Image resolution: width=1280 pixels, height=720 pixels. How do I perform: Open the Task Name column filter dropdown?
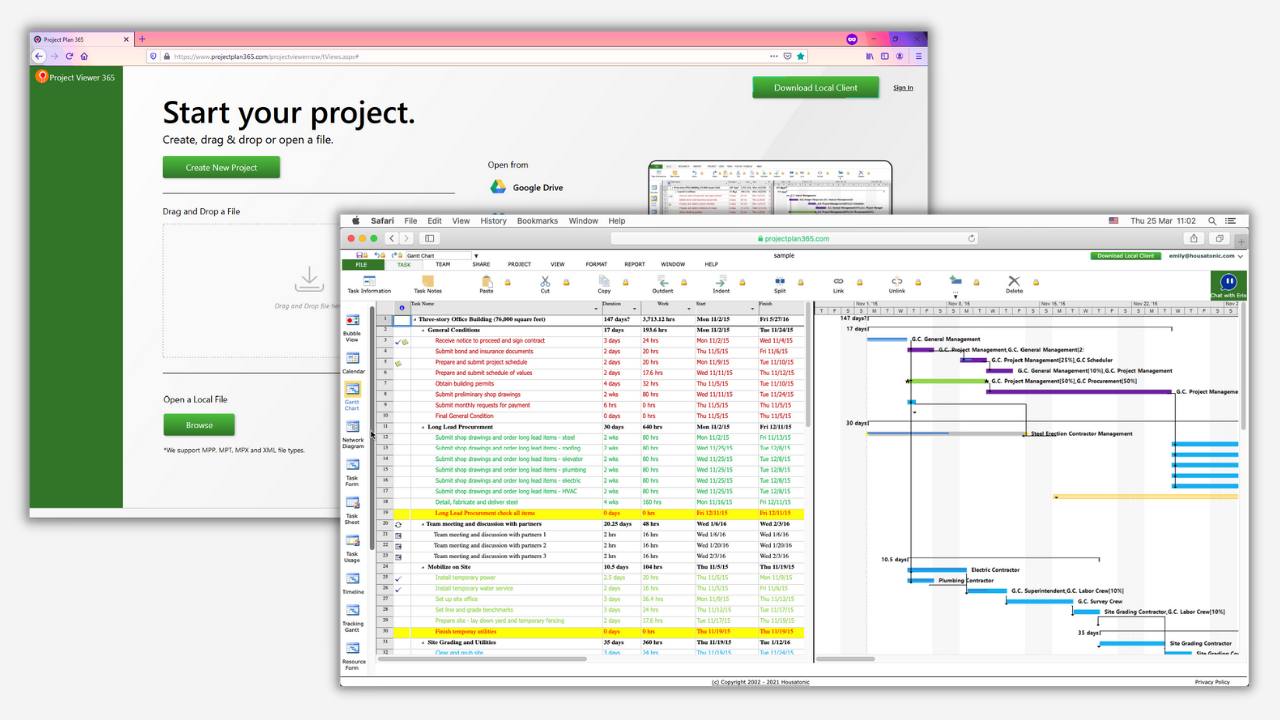pyautogui.click(x=598, y=309)
